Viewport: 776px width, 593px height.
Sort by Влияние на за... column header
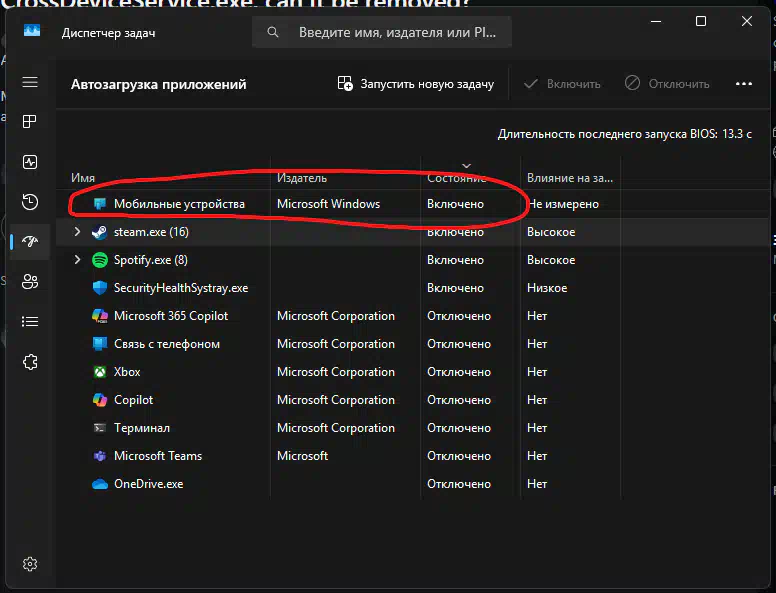tap(570, 178)
